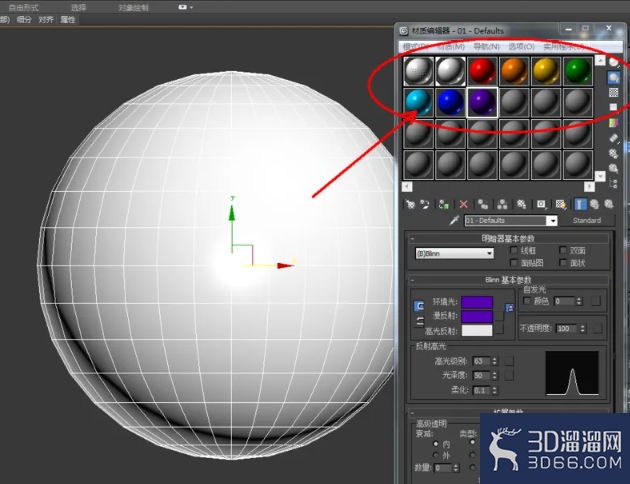Screen dimensions: 630x484
Task: Toggle highlighted Show End Result icon
Action: point(579,204)
